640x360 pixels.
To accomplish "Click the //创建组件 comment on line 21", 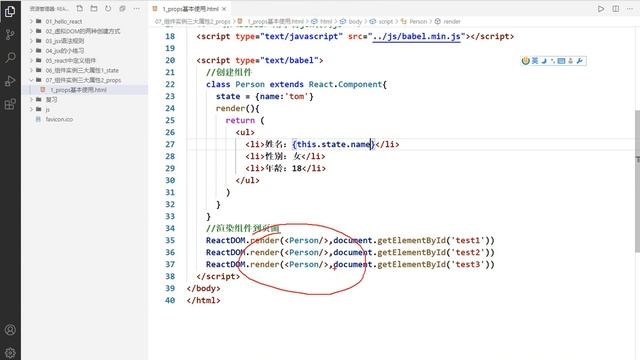I will pyautogui.click(x=229, y=72).
